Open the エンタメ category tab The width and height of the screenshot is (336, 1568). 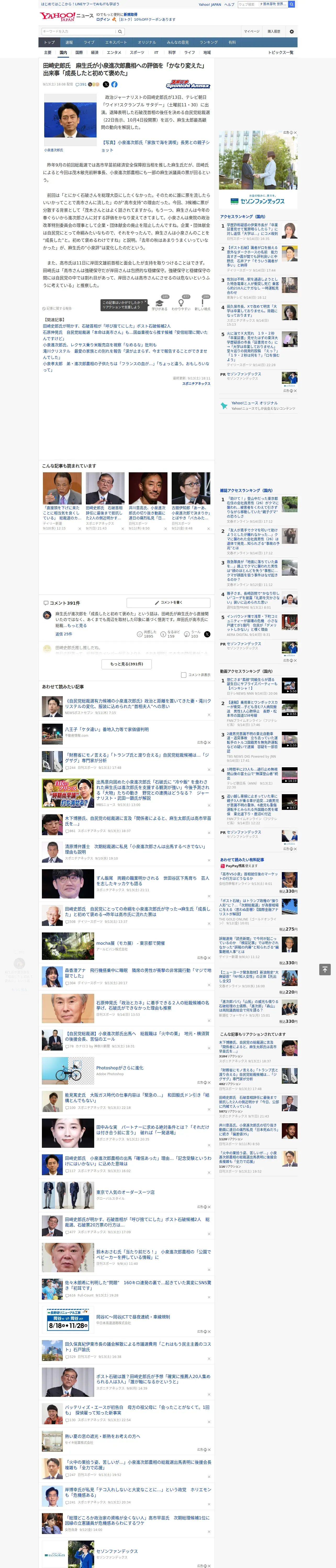(x=114, y=52)
